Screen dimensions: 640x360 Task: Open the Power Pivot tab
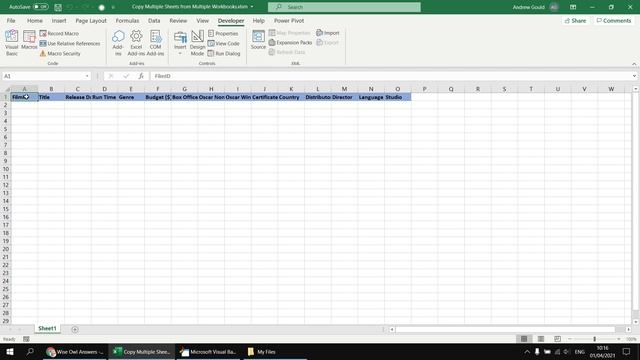(289, 20)
